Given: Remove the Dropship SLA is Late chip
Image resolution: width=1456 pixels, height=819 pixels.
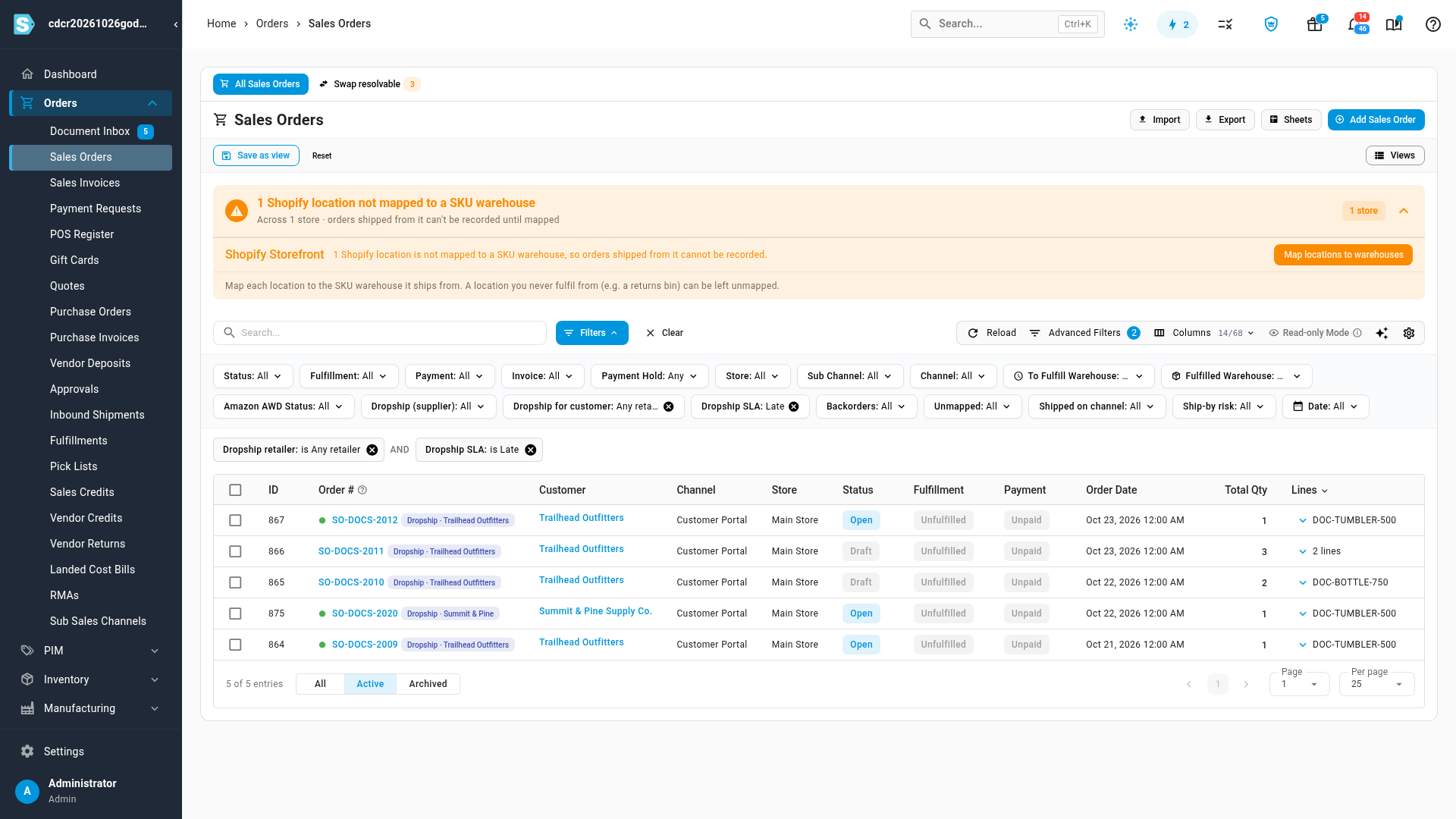Looking at the screenshot, I should point(531,450).
